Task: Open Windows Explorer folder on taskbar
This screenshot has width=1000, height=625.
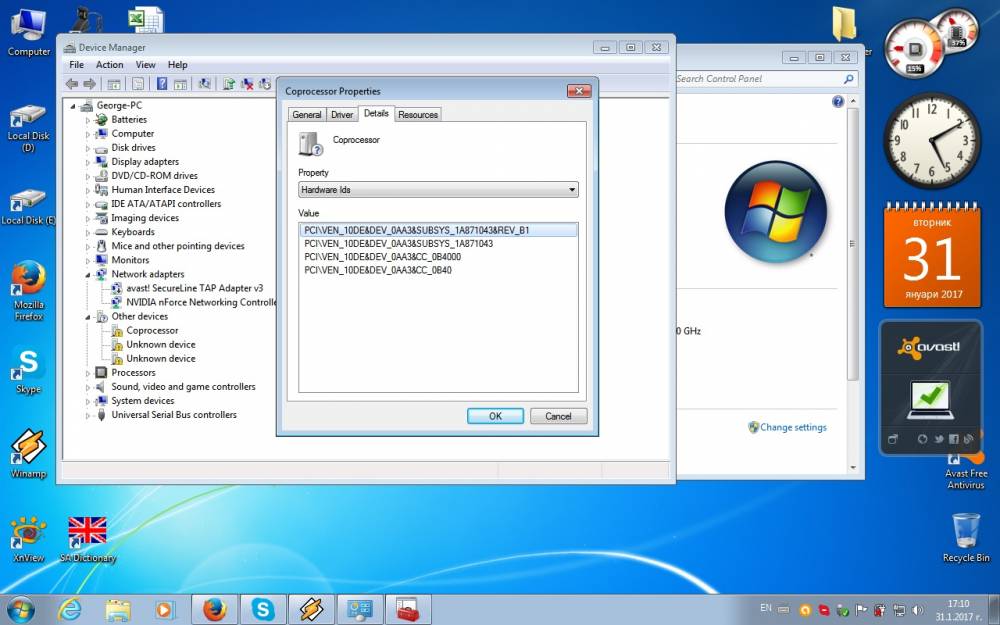Action: coord(118,610)
